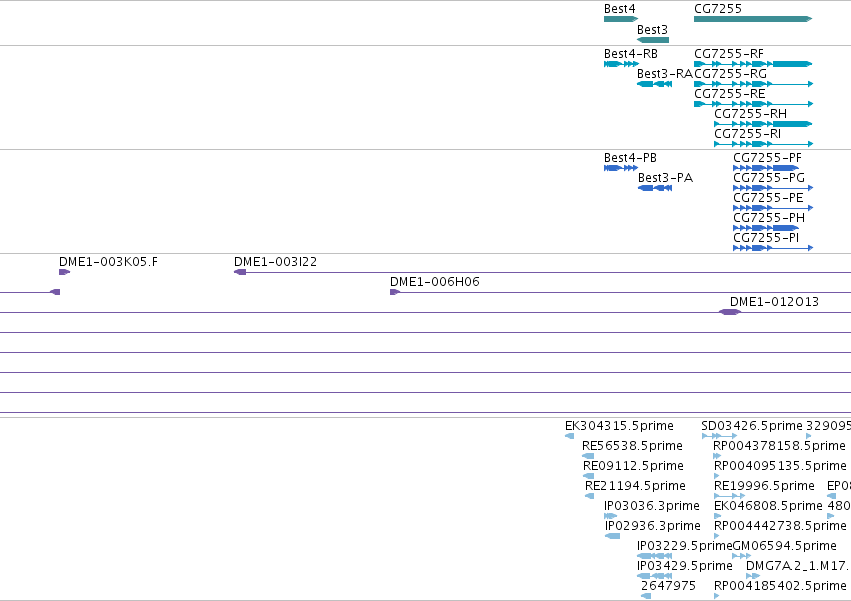Screen dimensions: 851x601
Task: Click the DMG7A.2_1.M17 feature label
Action: click(x=797, y=566)
